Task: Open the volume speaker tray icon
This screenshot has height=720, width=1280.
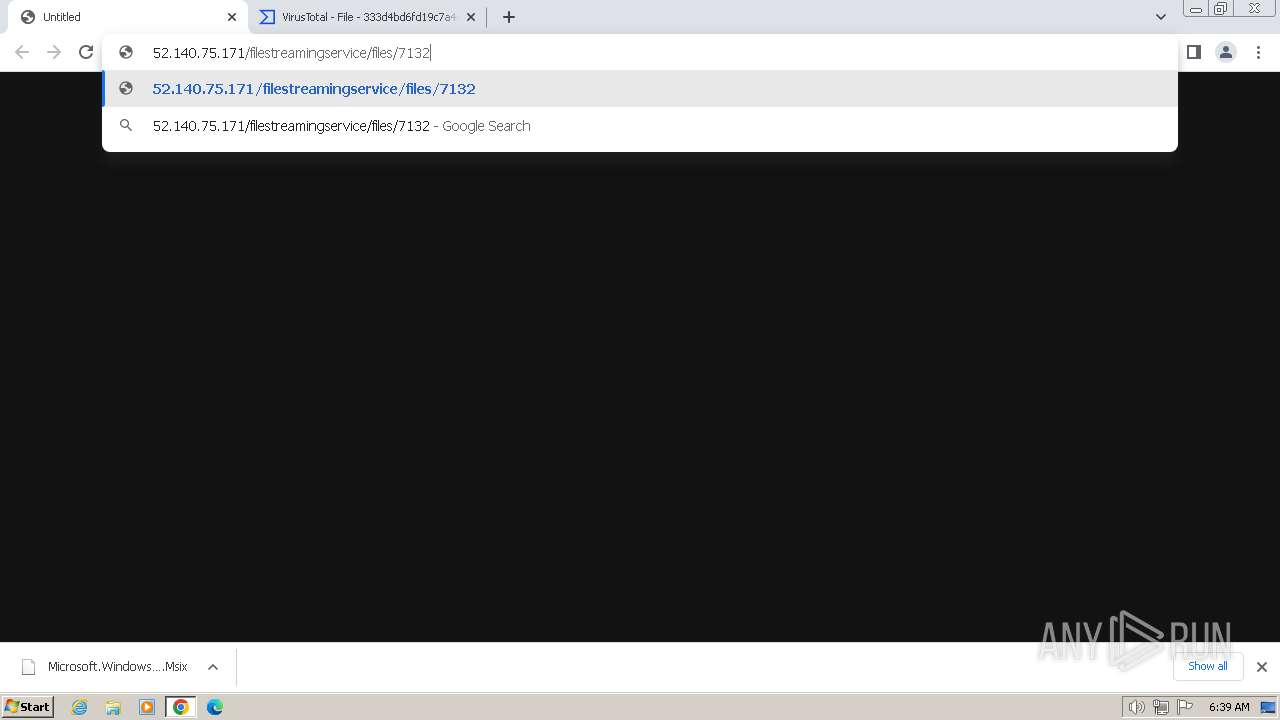Action: 1136,707
